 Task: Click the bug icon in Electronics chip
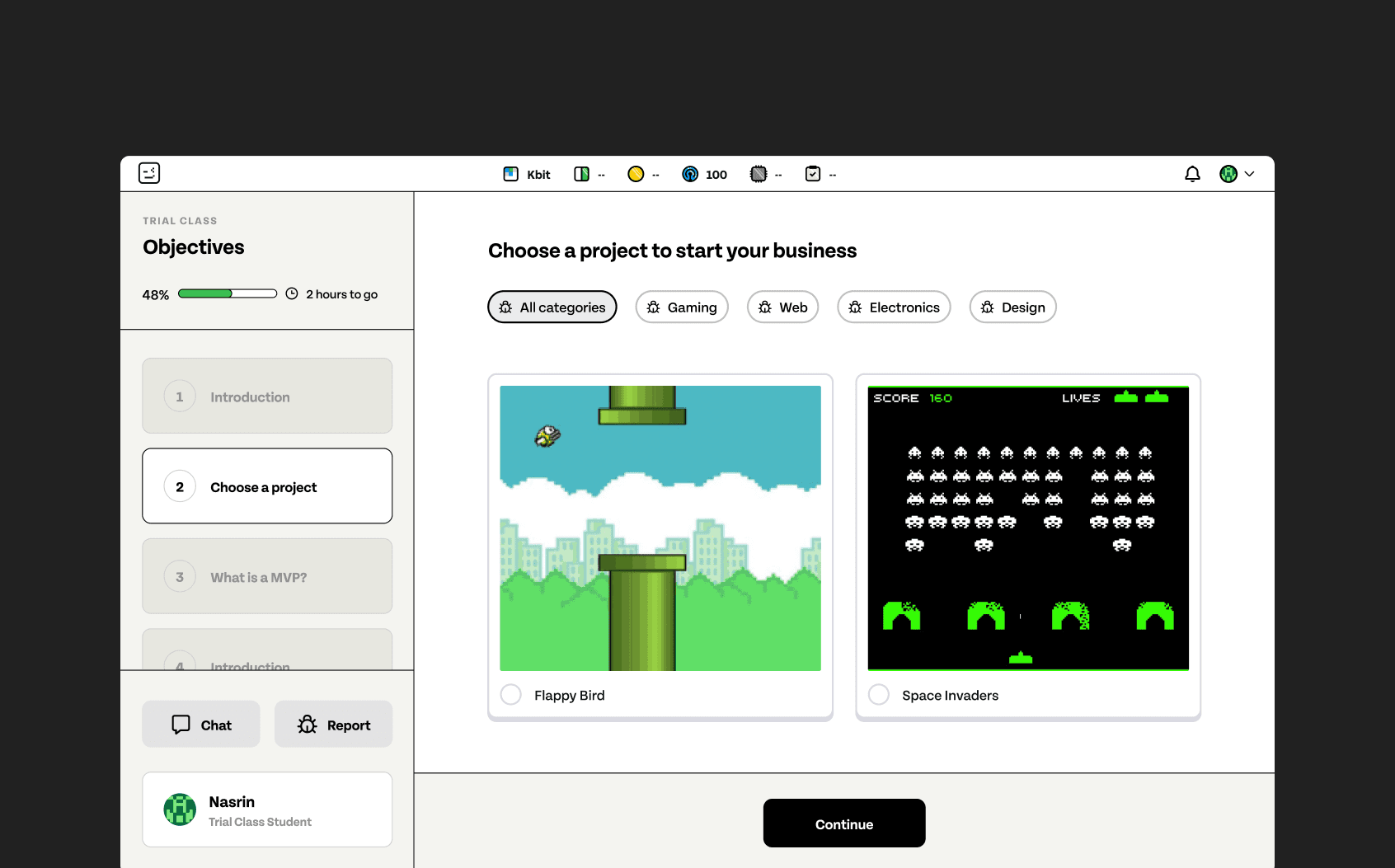pos(855,307)
